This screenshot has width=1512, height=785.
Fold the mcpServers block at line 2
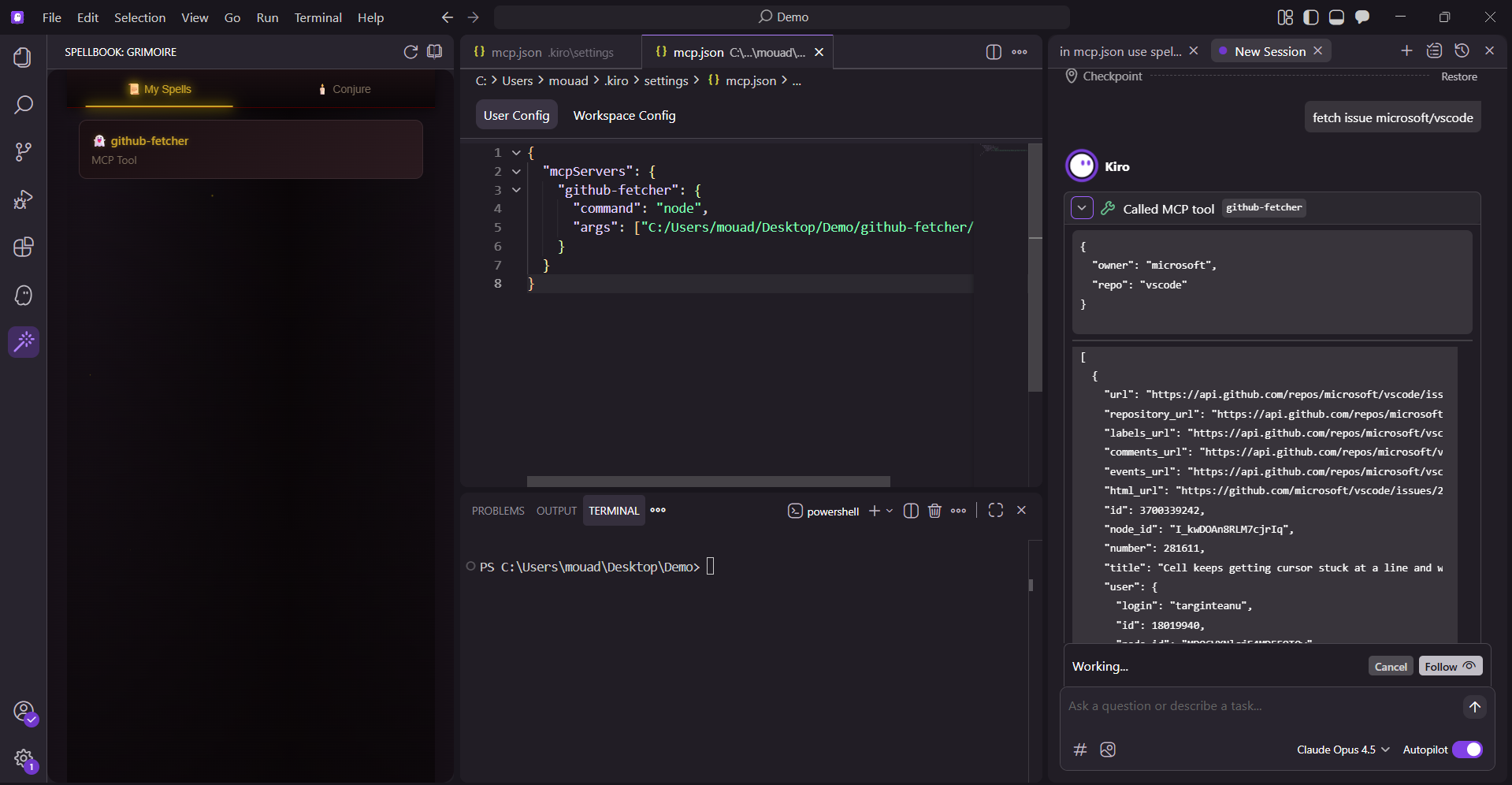[516, 171]
